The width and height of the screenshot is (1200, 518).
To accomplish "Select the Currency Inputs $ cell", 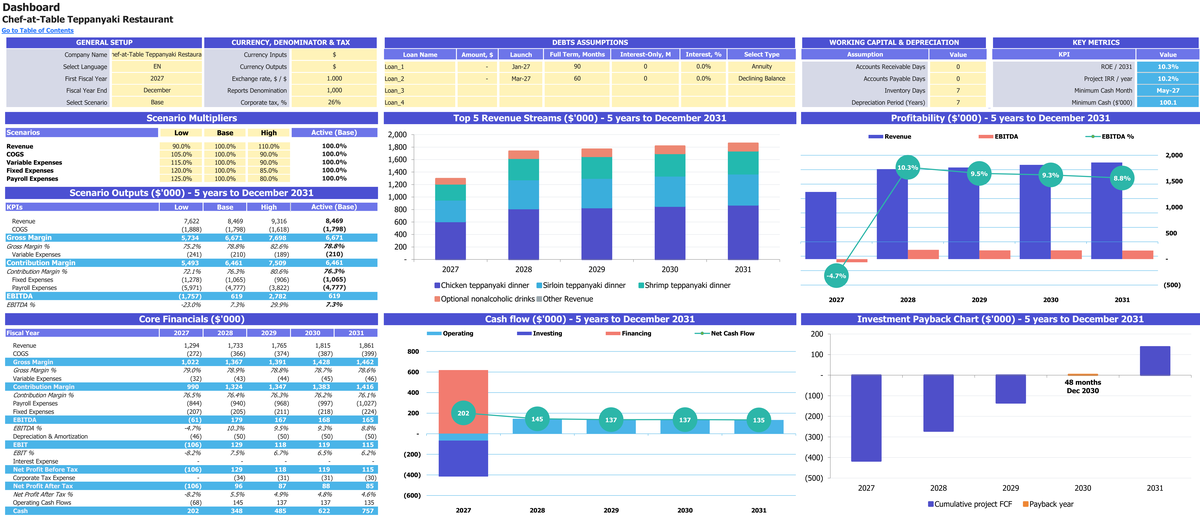I will point(334,54).
